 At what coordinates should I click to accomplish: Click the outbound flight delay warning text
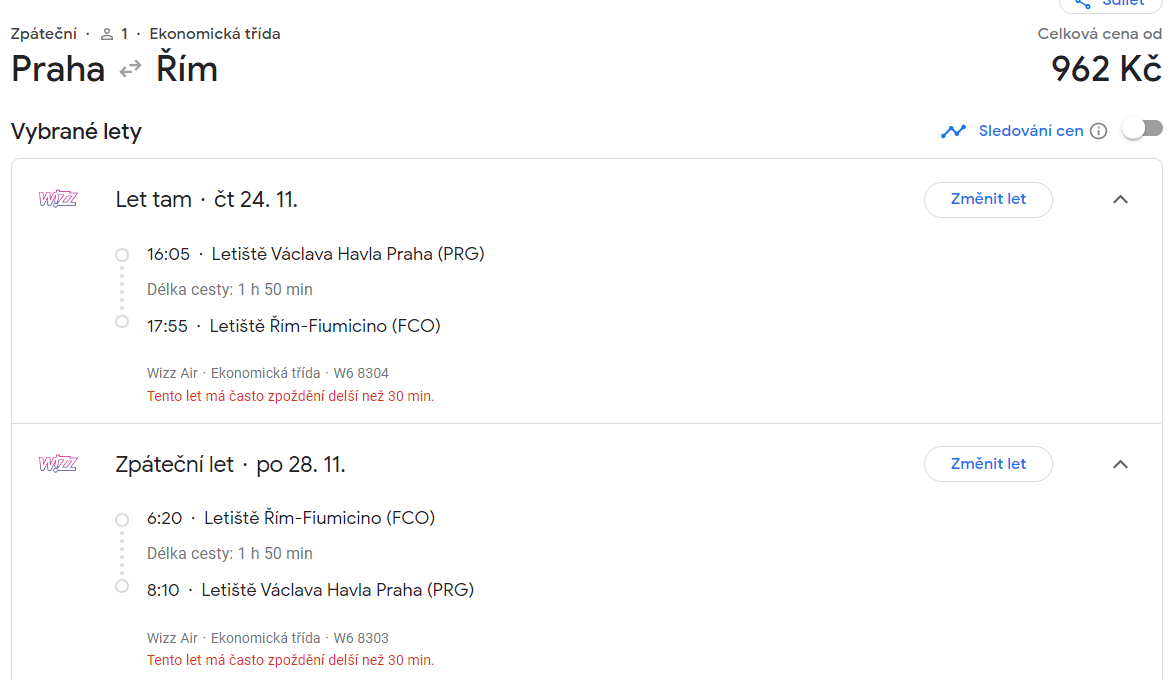(x=290, y=396)
